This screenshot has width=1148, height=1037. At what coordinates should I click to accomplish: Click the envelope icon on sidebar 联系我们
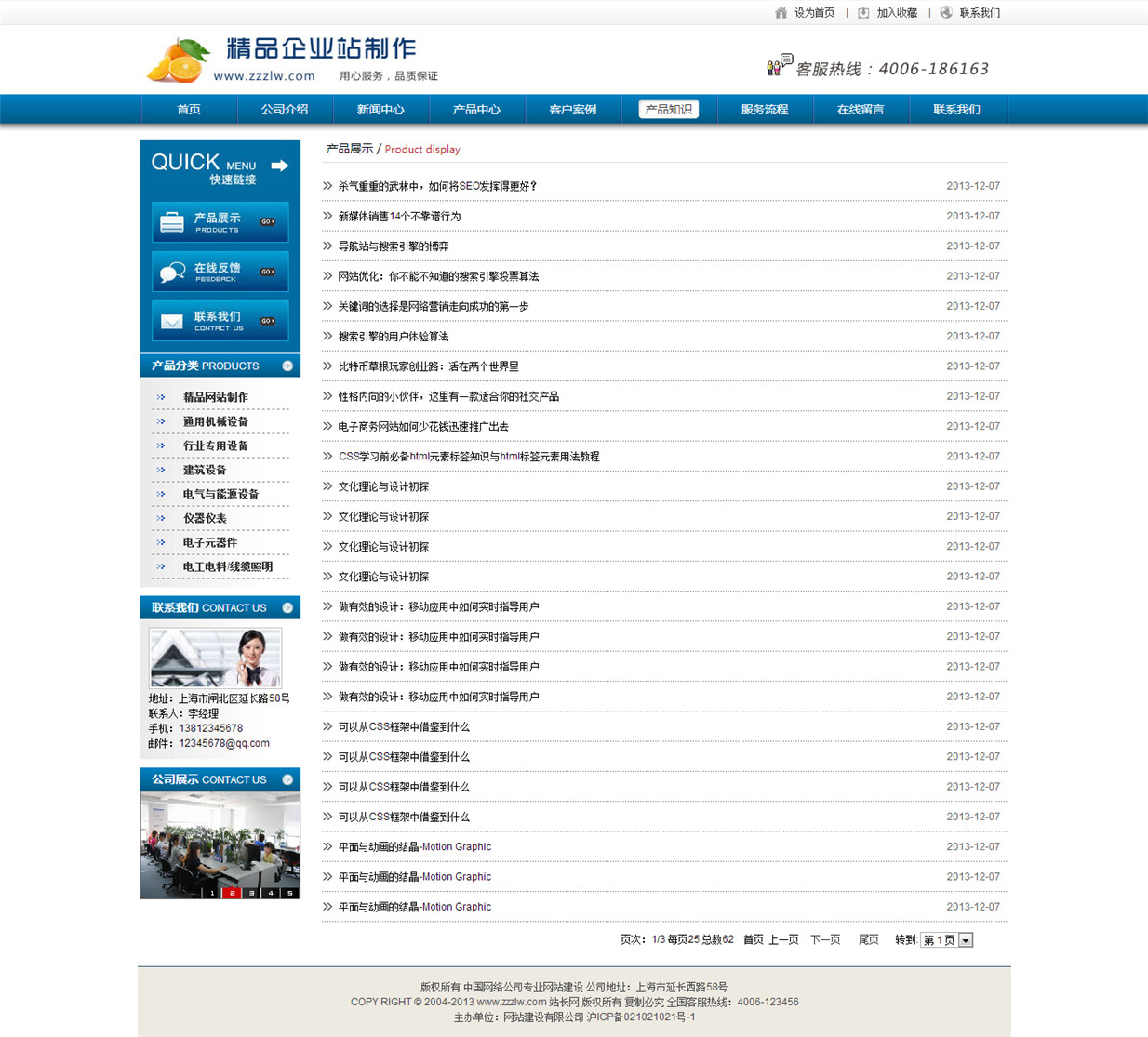pos(172,321)
